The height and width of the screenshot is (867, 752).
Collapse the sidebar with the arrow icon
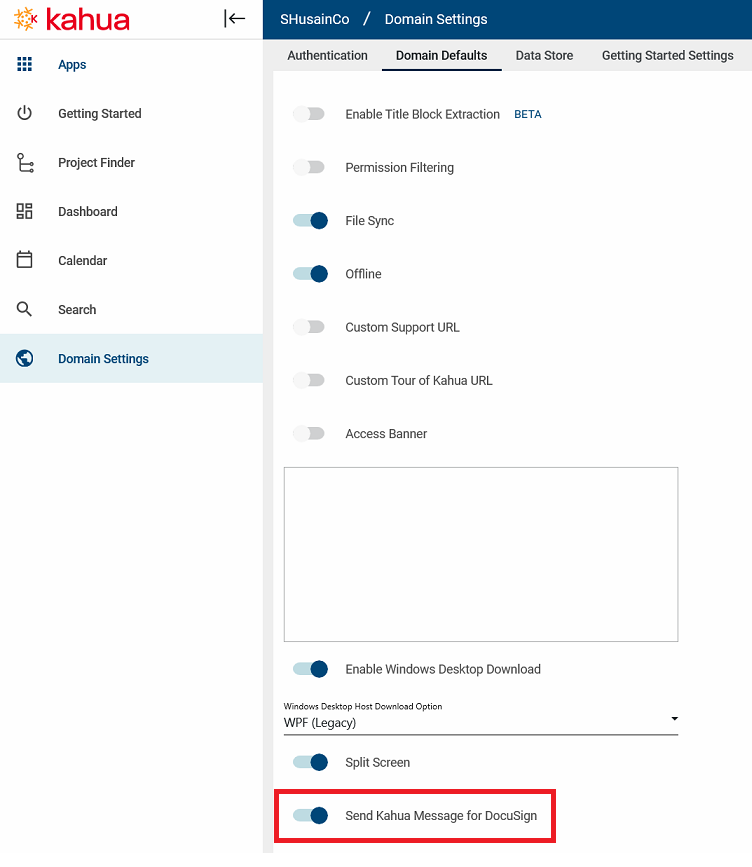coord(235,19)
